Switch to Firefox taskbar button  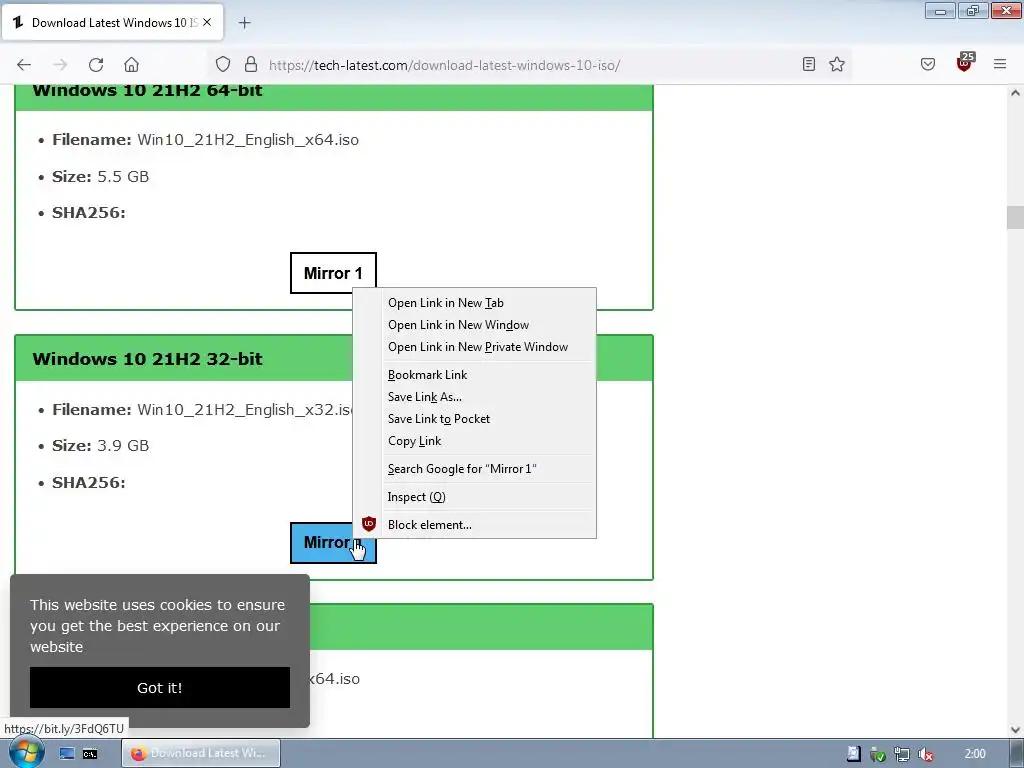click(201, 754)
